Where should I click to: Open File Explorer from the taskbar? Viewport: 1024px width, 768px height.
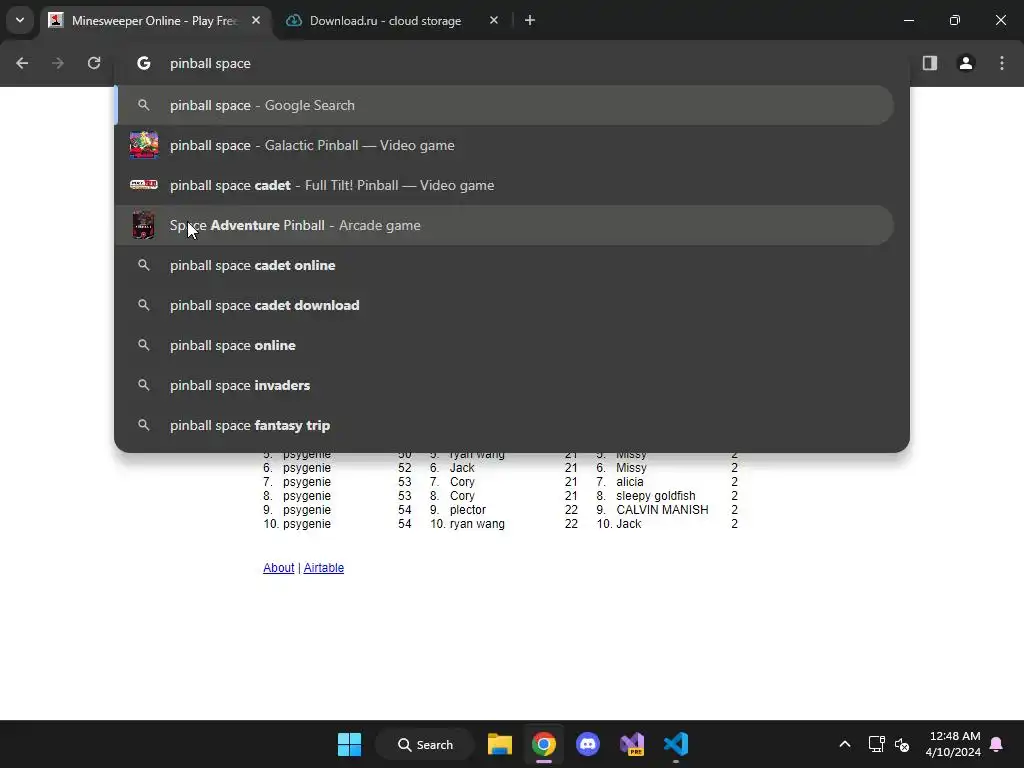point(500,744)
